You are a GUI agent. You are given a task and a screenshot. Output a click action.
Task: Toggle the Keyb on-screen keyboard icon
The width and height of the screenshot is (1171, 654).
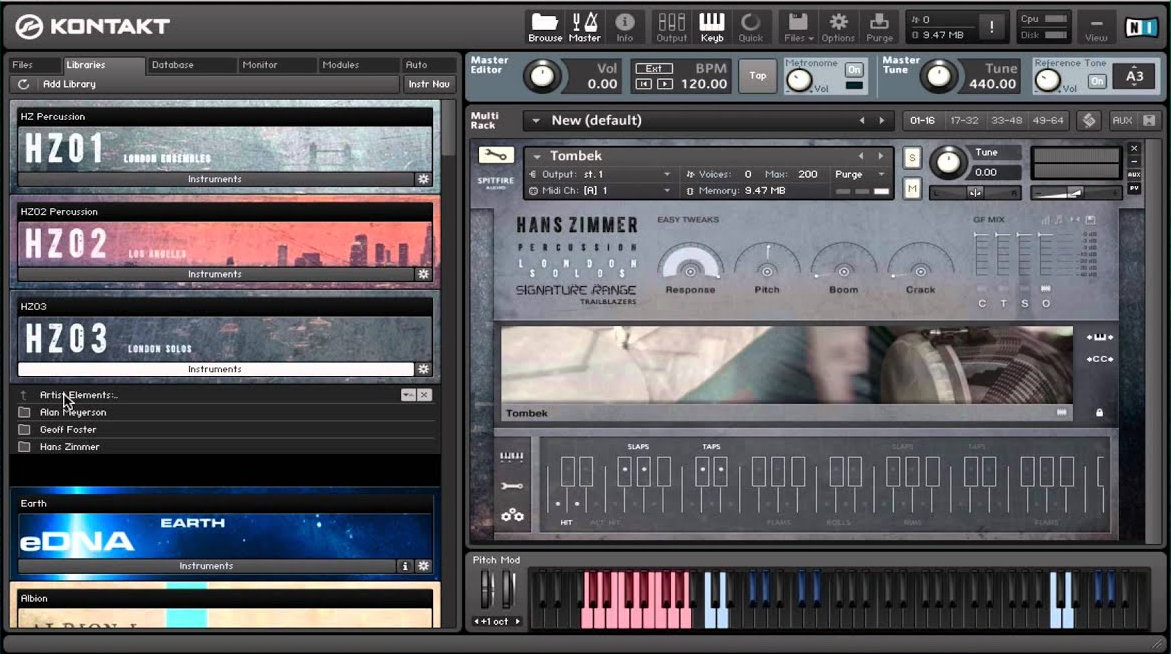[x=711, y=27]
